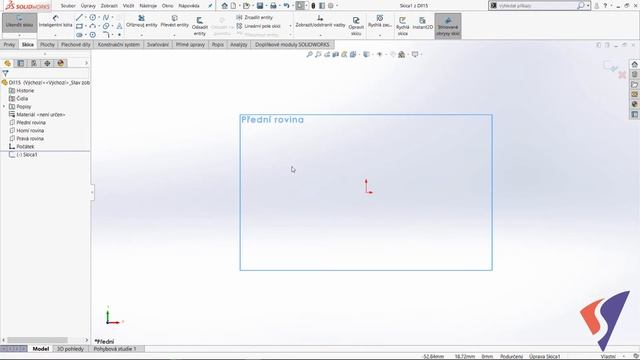Open dropdown under Inteligentní kóta
This screenshot has height=360, width=640.
(56, 35)
